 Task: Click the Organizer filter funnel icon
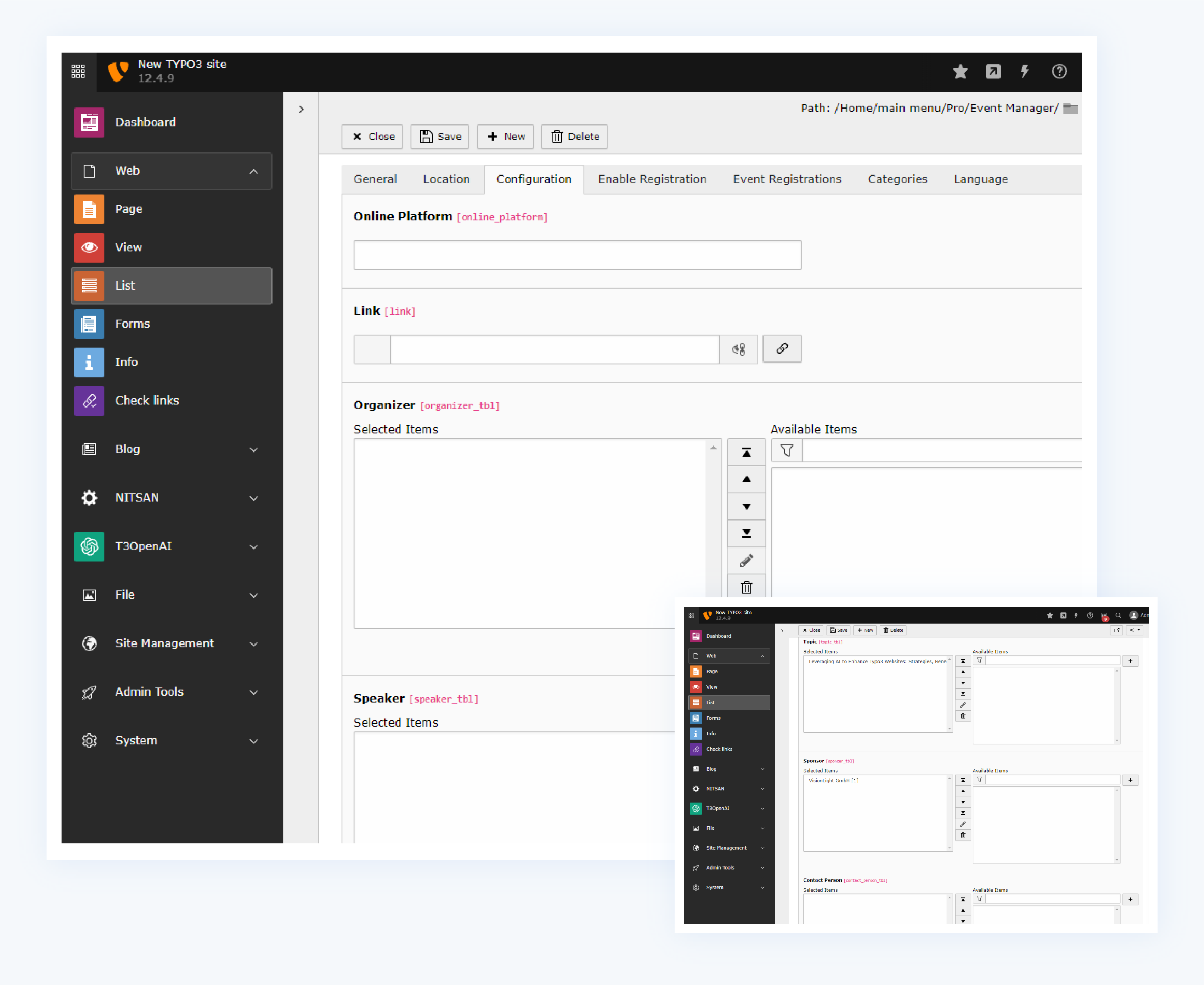(x=787, y=451)
